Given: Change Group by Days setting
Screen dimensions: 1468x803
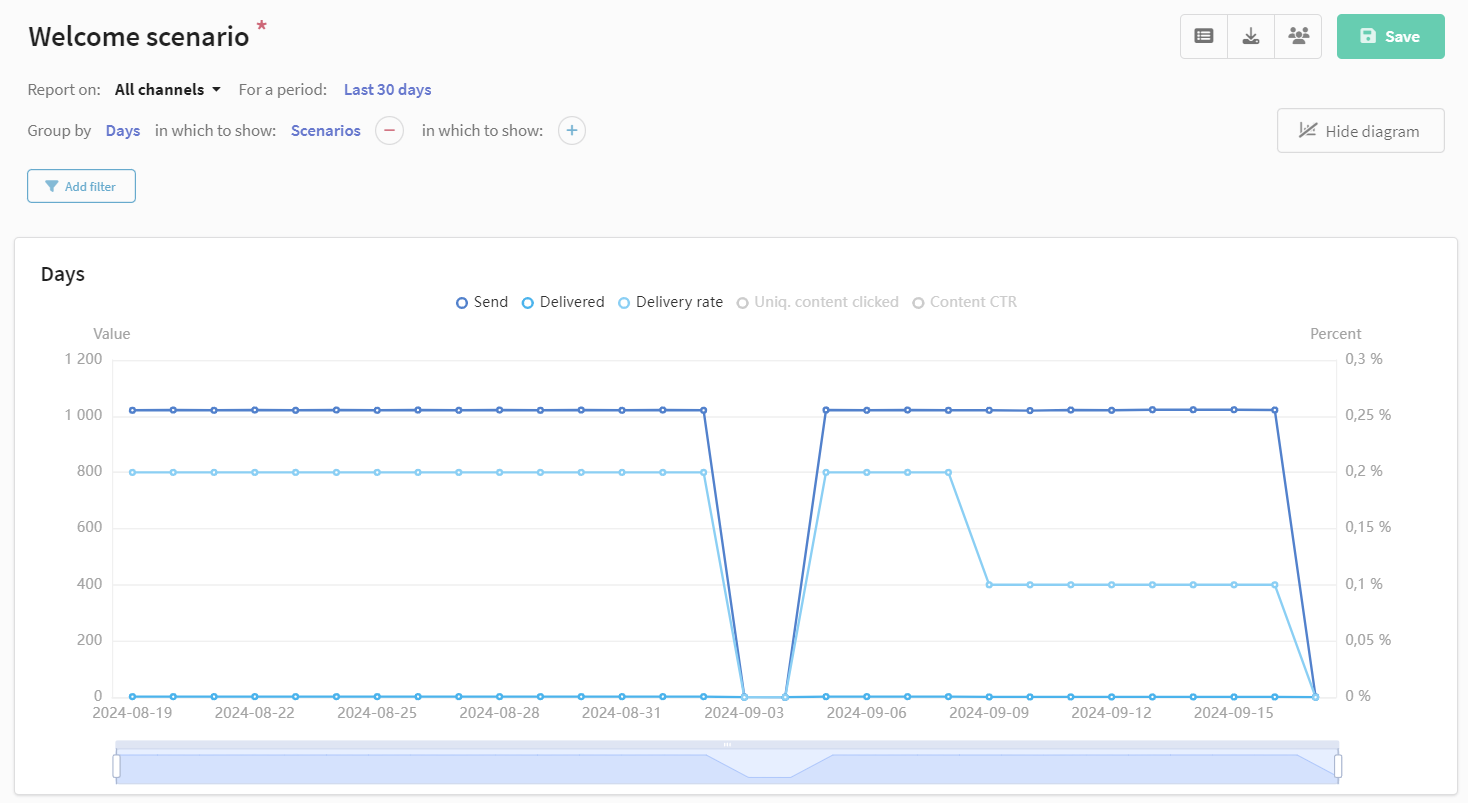Looking at the screenshot, I should (x=123, y=130).
